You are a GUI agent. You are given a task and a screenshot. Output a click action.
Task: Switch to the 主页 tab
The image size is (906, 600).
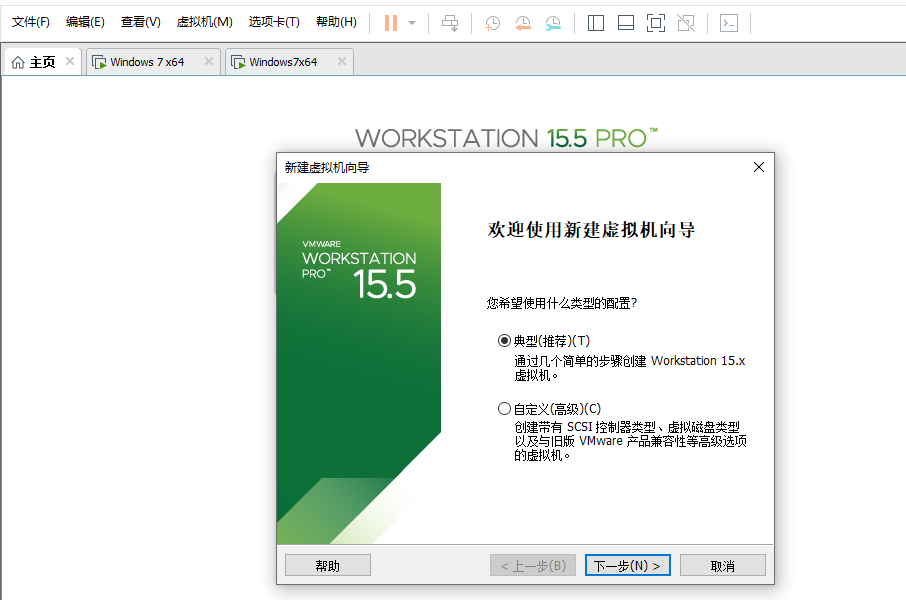pos(42,62)
